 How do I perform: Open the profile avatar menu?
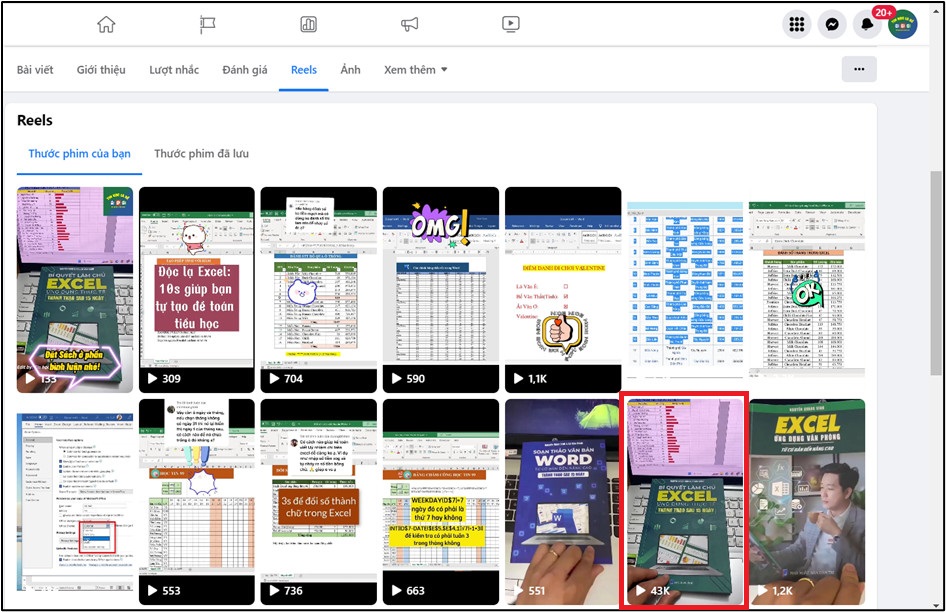tap(903, 25)
